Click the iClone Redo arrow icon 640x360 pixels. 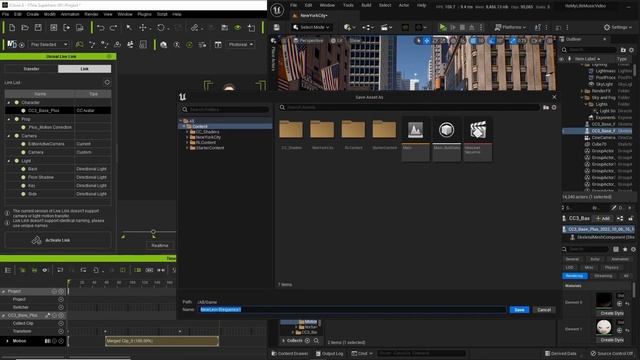[113, 27]
